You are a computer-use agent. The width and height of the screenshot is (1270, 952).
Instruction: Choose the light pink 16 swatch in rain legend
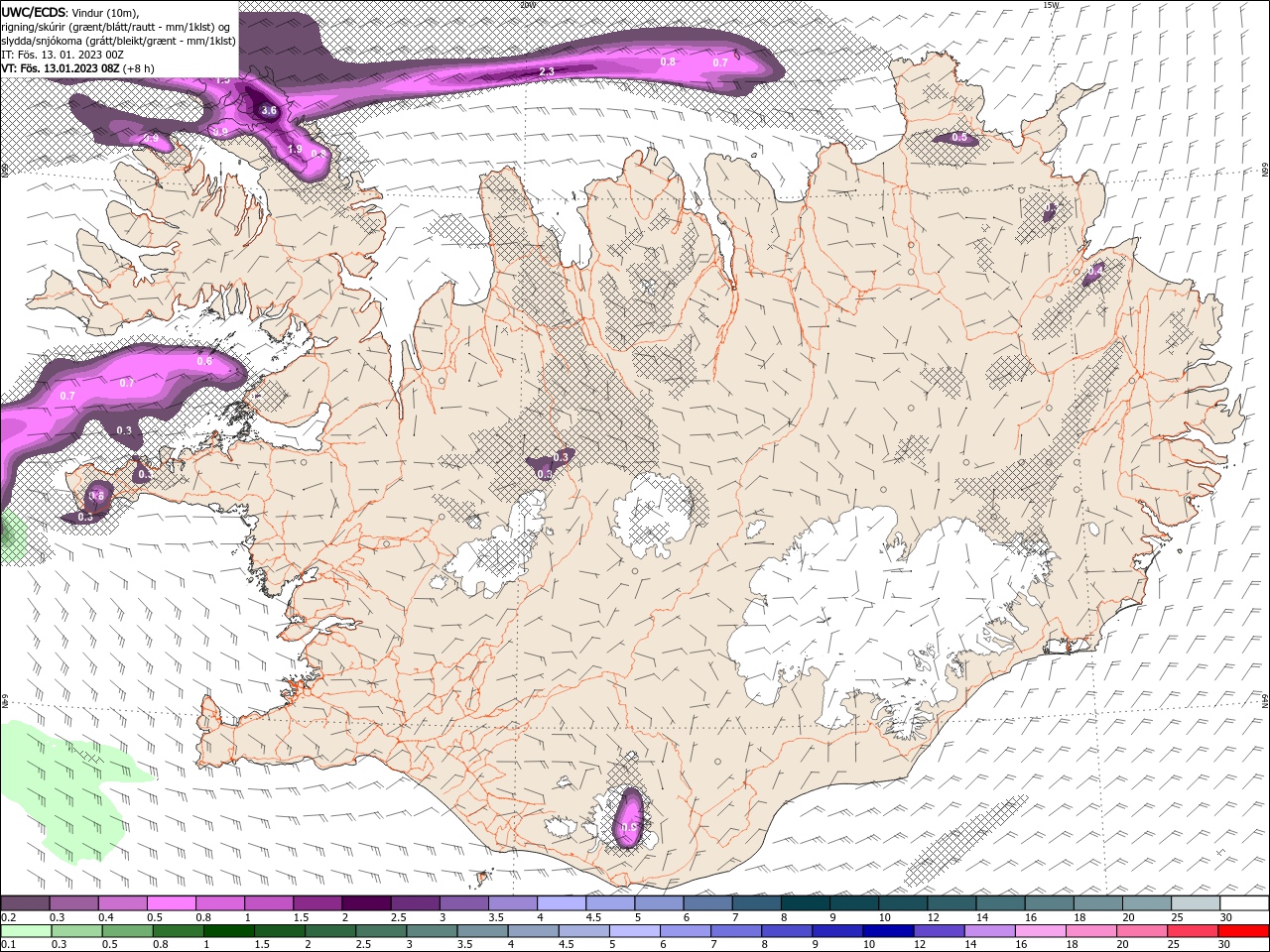coord(1042,931)
